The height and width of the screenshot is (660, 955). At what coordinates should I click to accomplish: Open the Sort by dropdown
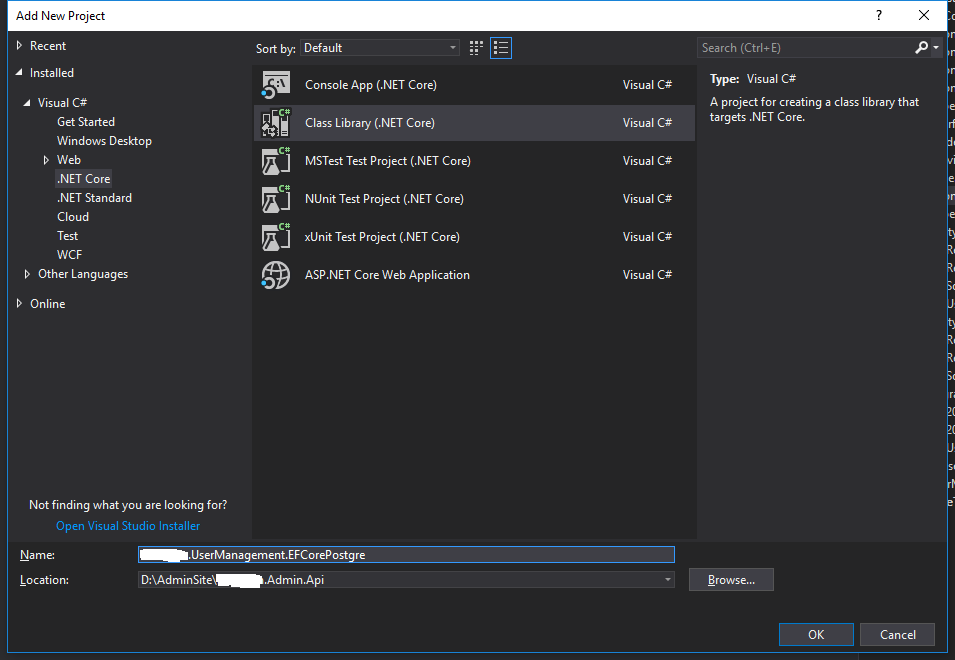pyautogui.click(x=379, y=48)
